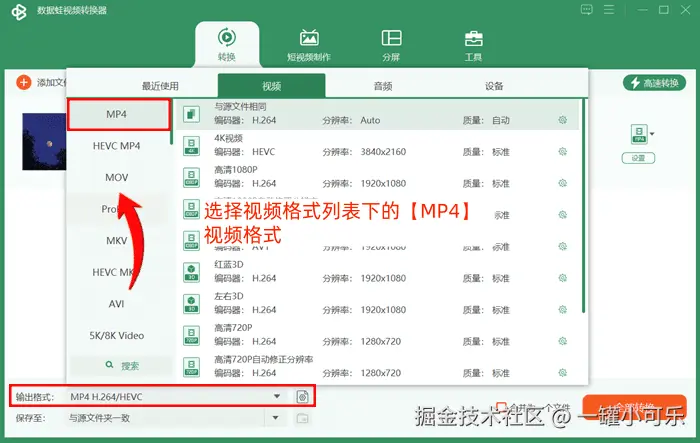This screenshot has width=700, height=443.
Task: Click the orange 添加文件 plus icon
Action: [x=24, y=82]
